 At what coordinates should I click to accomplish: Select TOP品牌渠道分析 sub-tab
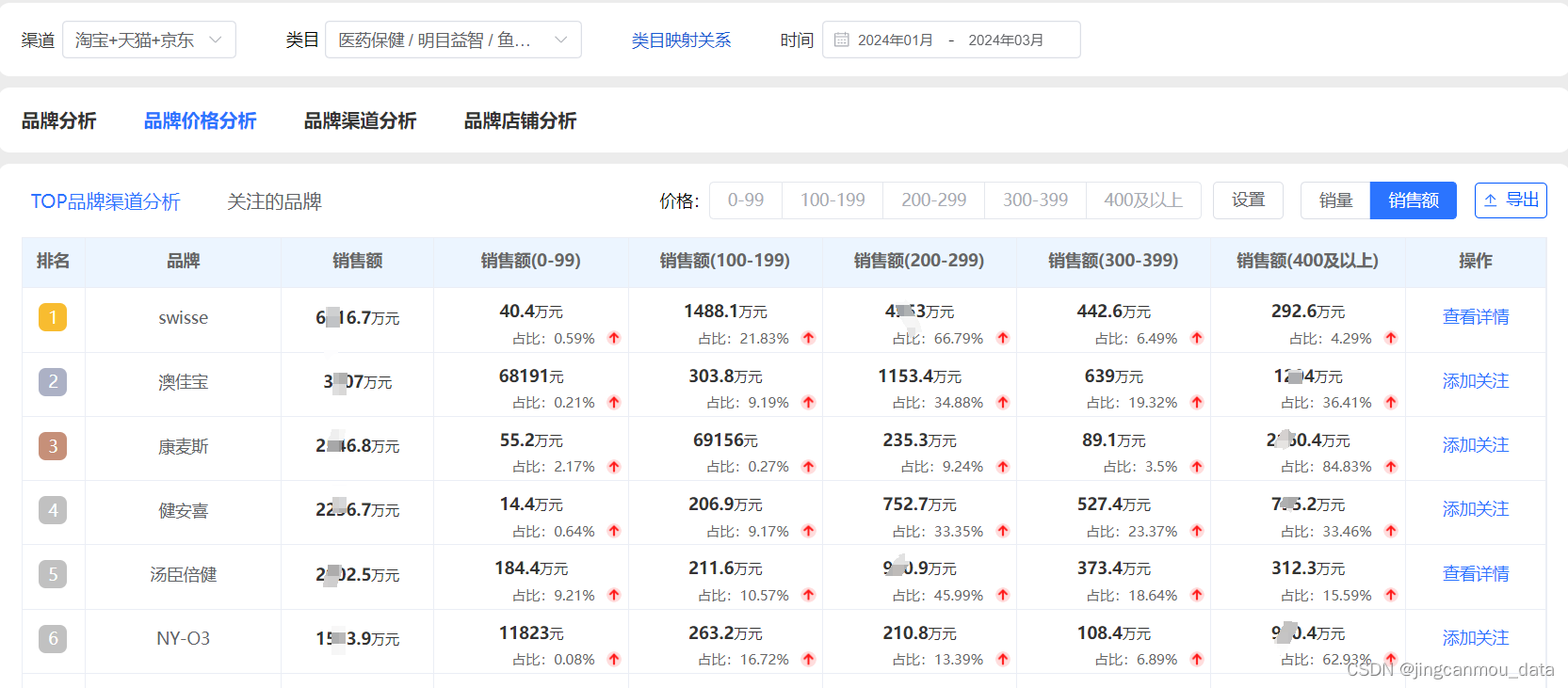(x=105, y=201)
